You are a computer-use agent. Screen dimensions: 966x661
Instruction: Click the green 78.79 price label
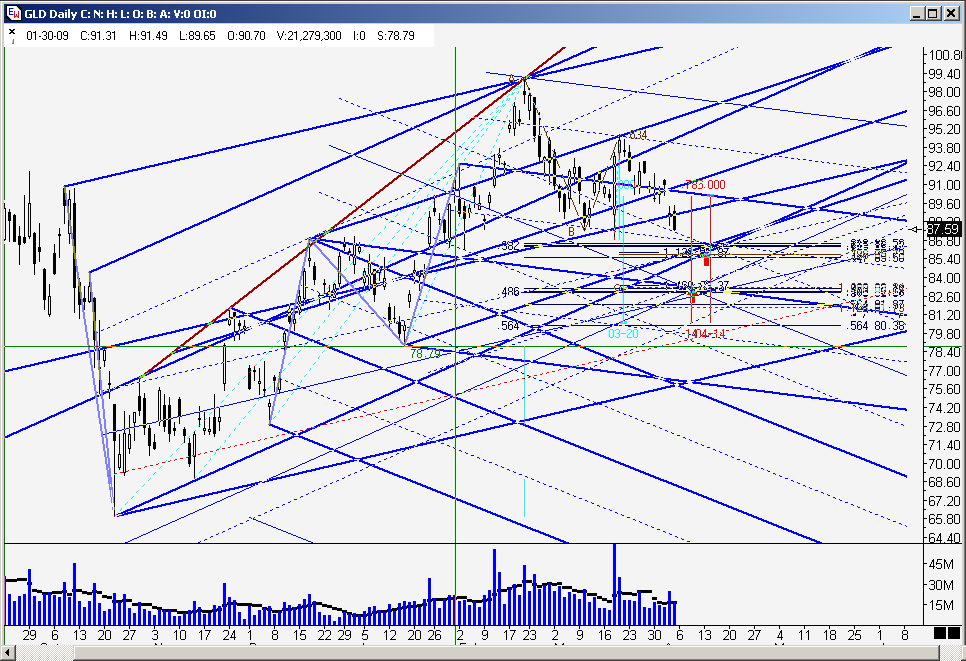point(425,354)
